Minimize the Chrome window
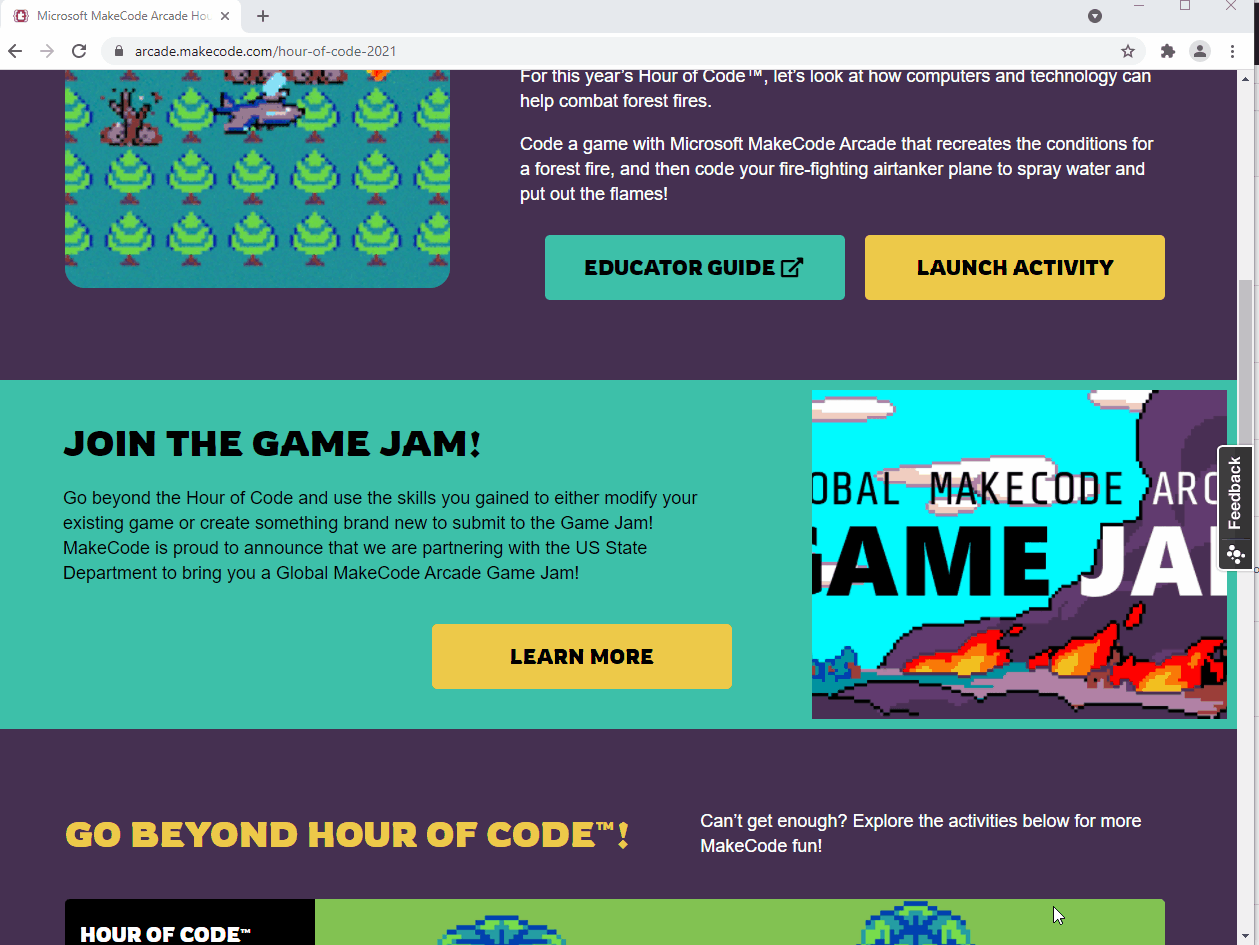Image resolution: width=1259 pixels, height=945 pixels. point(1139,7)
